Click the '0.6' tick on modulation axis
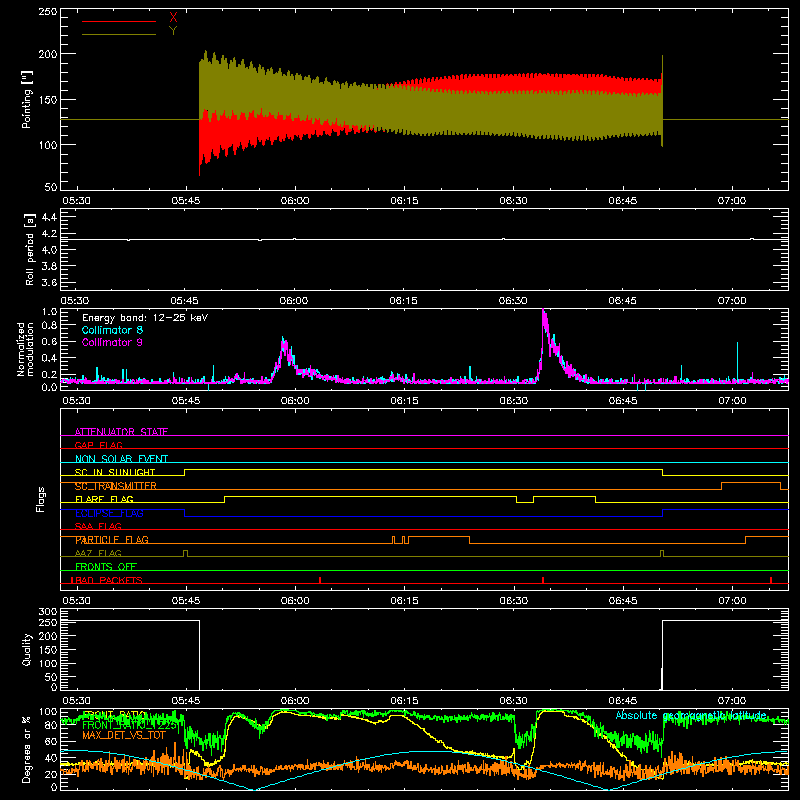 coord(49,342)
